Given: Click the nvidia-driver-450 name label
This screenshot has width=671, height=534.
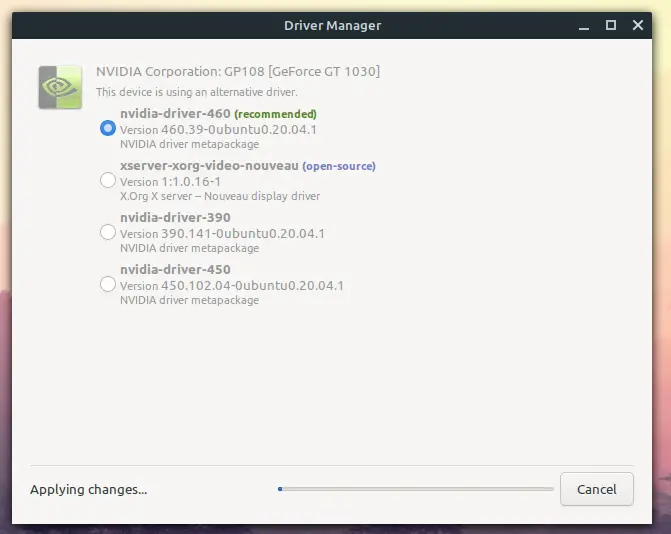Looking at the screenshot, I should coord(175,270).
